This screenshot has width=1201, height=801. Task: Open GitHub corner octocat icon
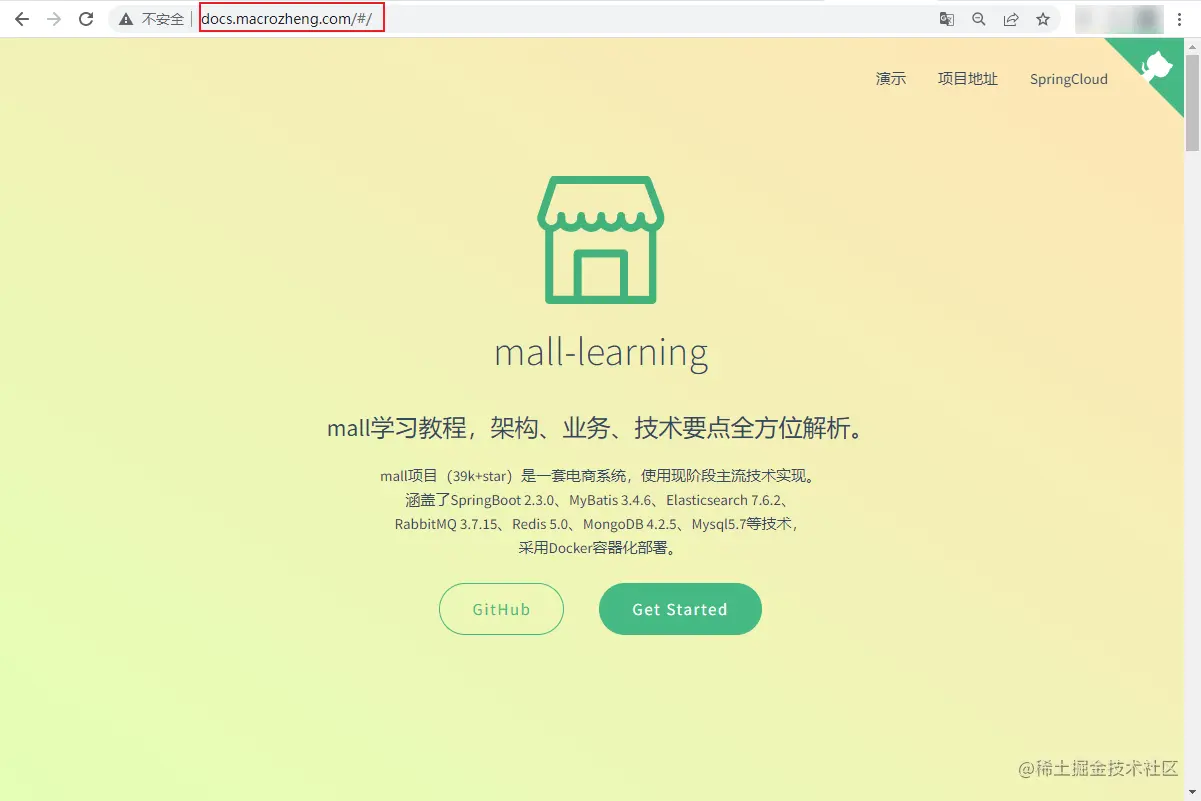pos(1155,67)
